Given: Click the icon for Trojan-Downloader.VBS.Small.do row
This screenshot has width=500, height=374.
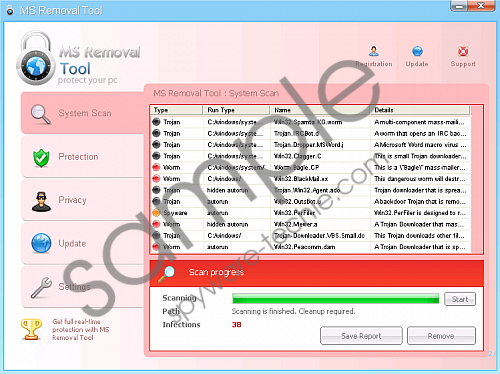Looking at the screenshot, I should tap(156, 235).
